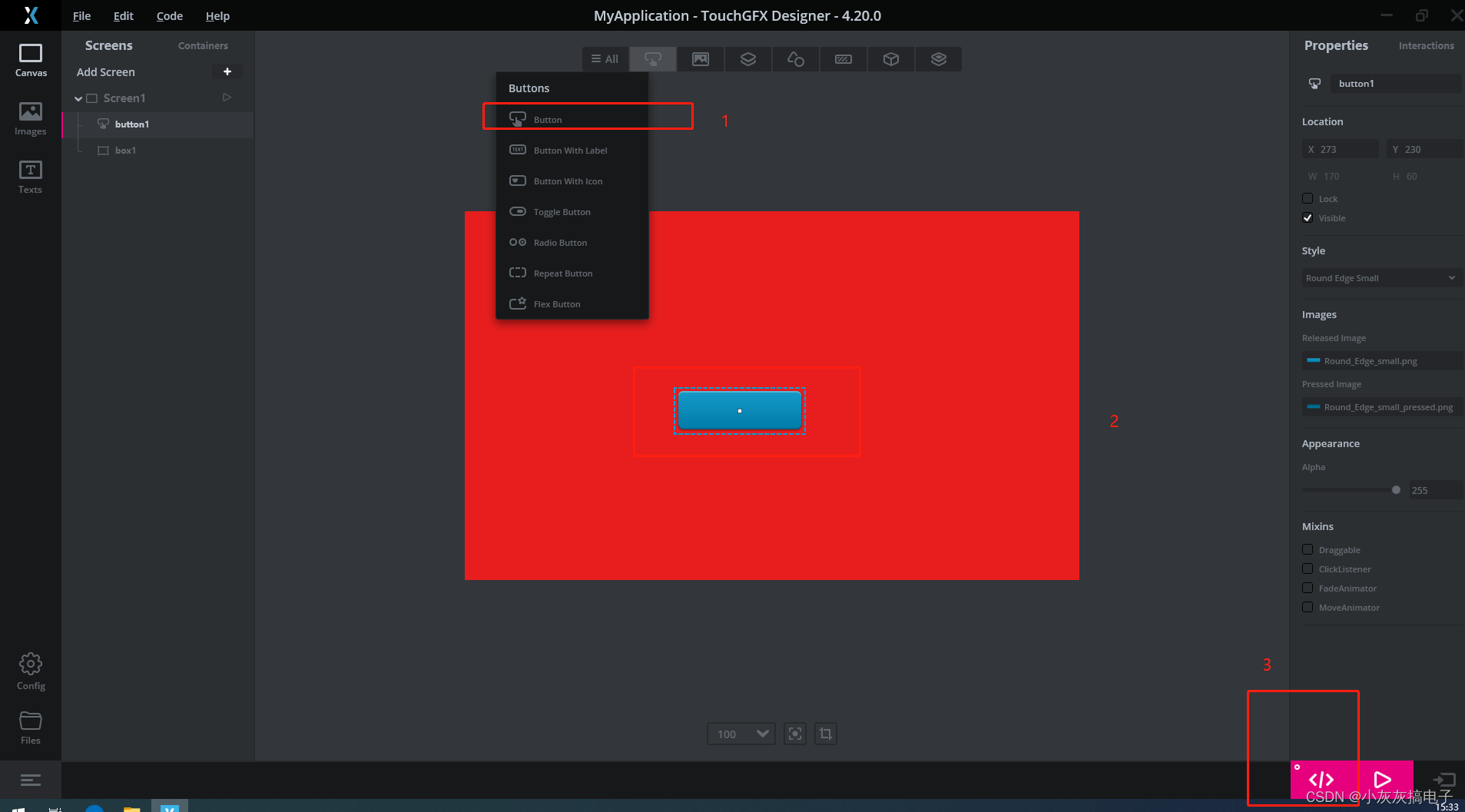Open the Canvas view in the sidebar
The image size is (1465, 812).
click(31, 60)
